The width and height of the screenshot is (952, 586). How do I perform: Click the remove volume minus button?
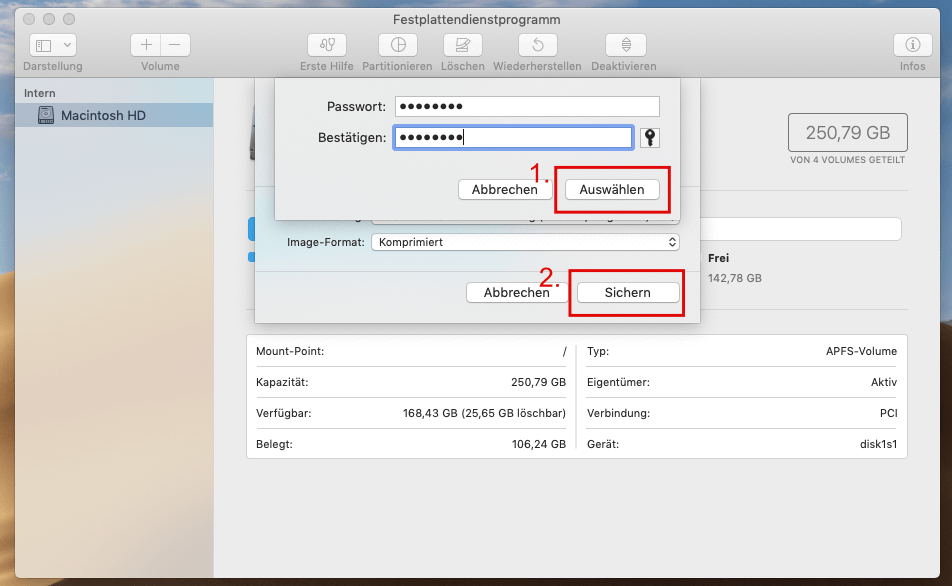point(175,45)
